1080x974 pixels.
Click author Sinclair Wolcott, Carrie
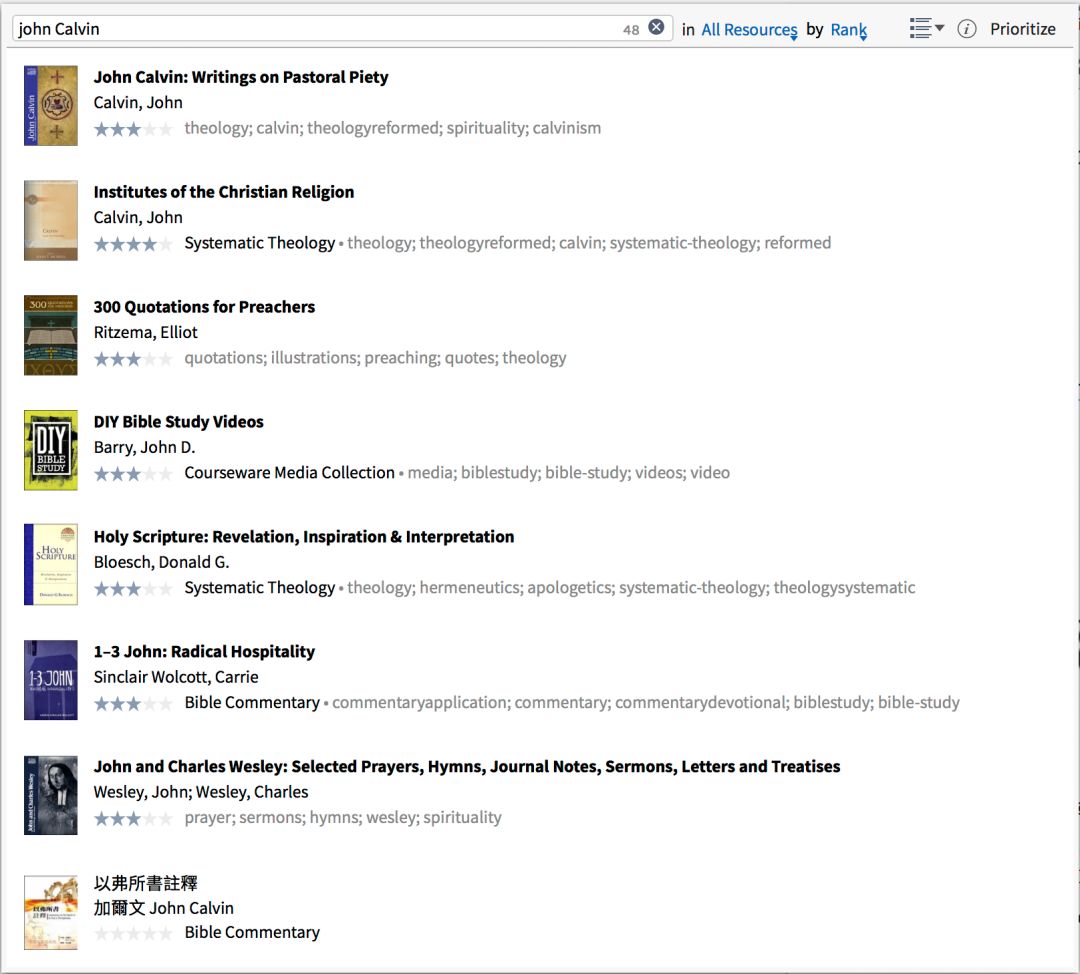(x=176, y=677)
